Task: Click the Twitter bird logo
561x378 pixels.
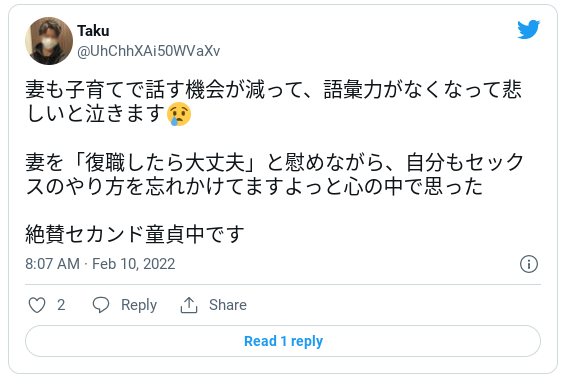Action: tap(528, 29)
